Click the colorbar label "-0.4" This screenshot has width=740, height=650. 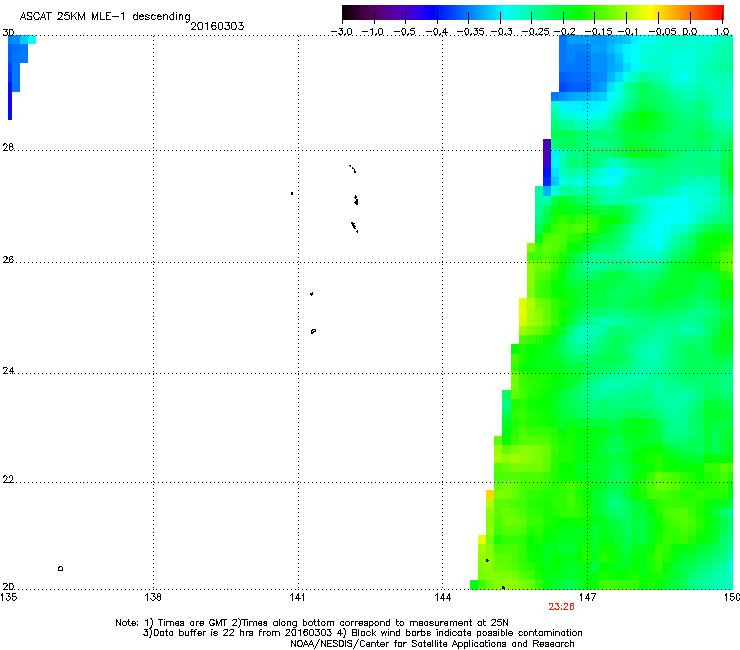click(x=437, y=32)
